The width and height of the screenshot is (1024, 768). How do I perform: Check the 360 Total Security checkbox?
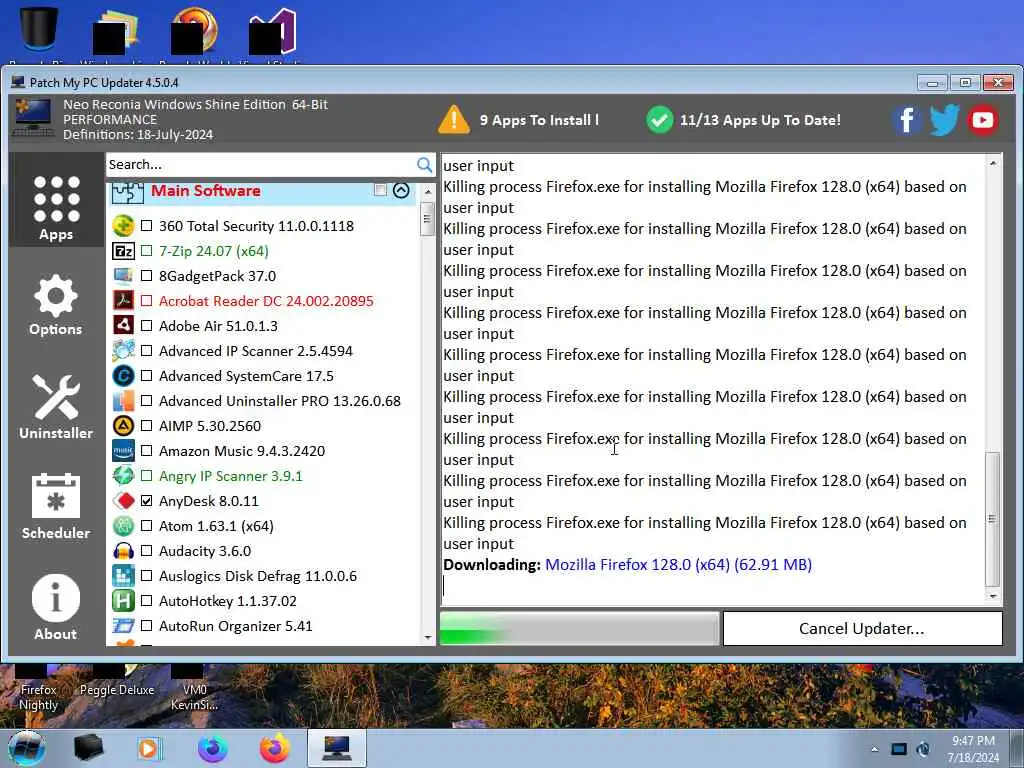(x=146, y=226)
